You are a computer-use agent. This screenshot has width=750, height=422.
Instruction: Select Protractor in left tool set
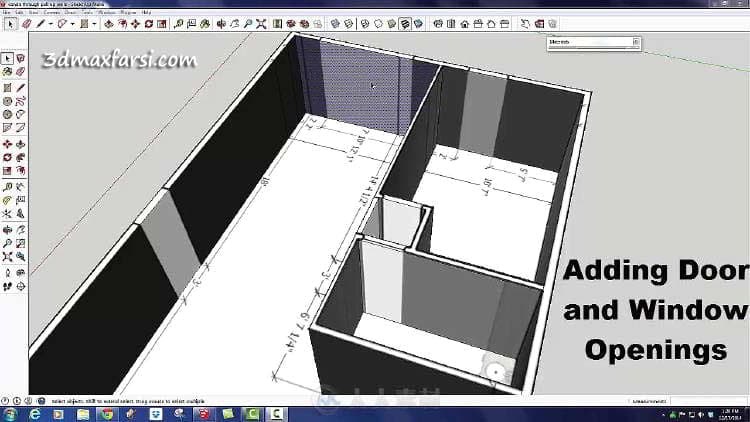(7, 200)
